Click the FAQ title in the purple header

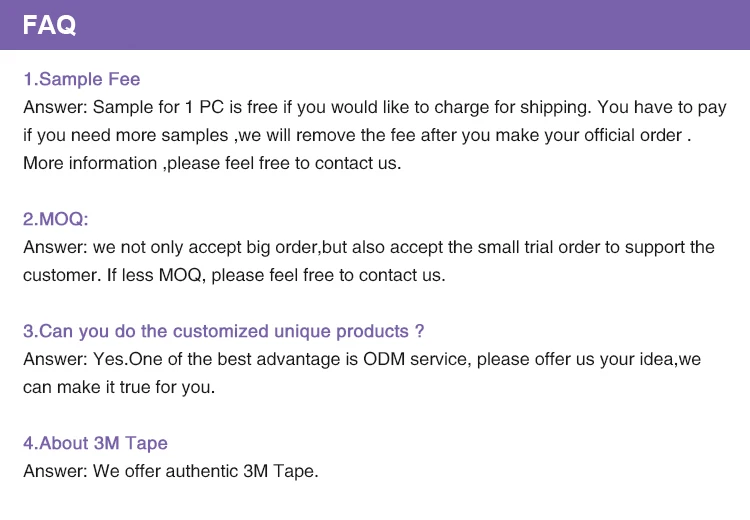pyautogui.click(x=50, y=25)
